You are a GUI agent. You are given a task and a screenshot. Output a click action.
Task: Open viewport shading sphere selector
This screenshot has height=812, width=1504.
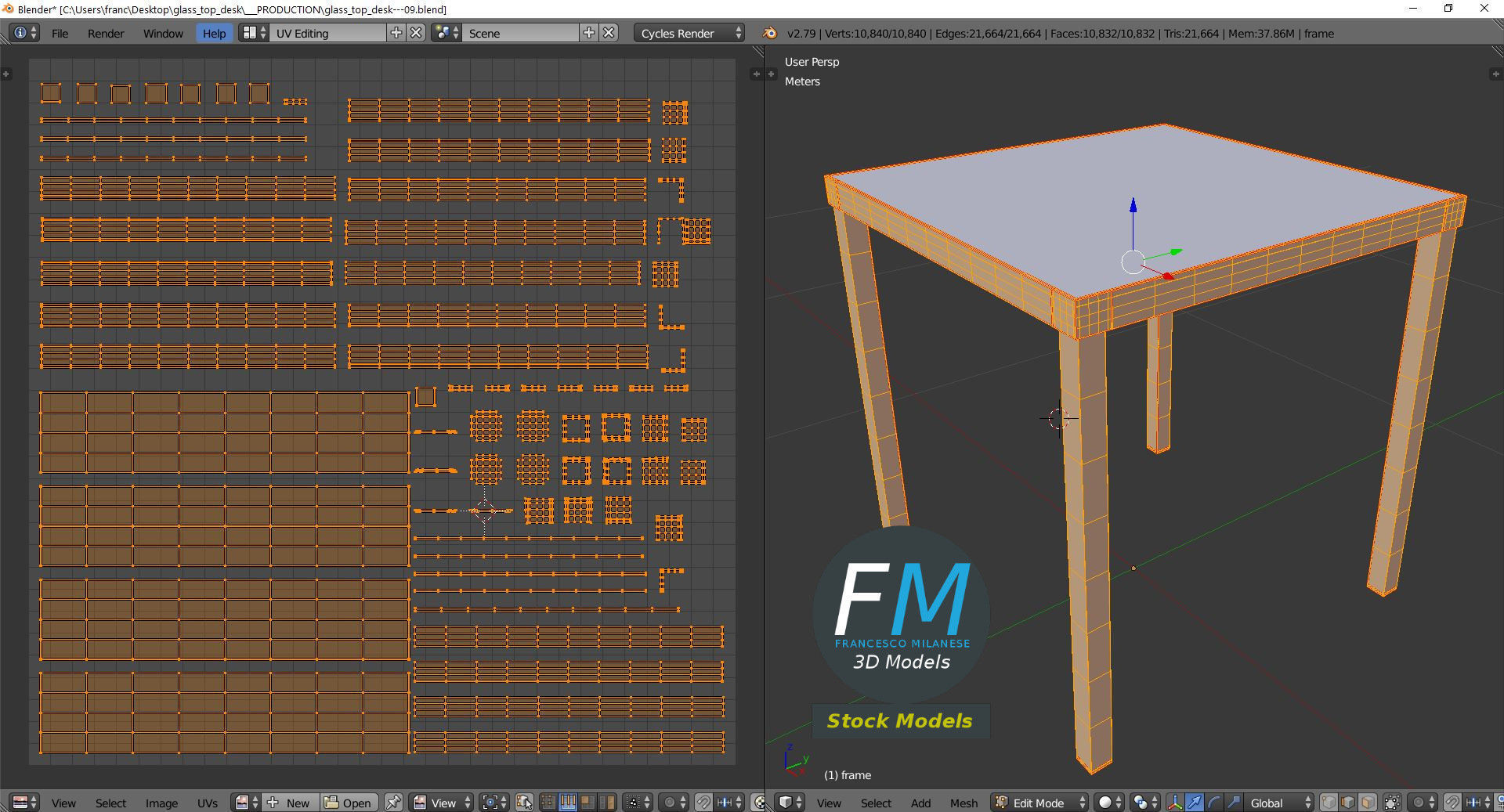tap(1109, 803)
